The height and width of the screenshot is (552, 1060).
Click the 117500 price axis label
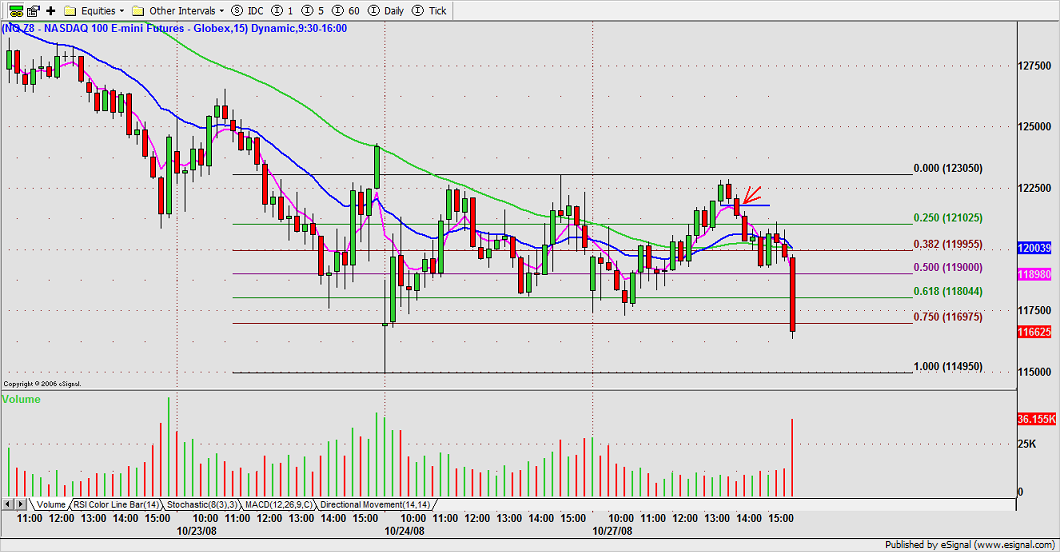[x=1034, y=310]
